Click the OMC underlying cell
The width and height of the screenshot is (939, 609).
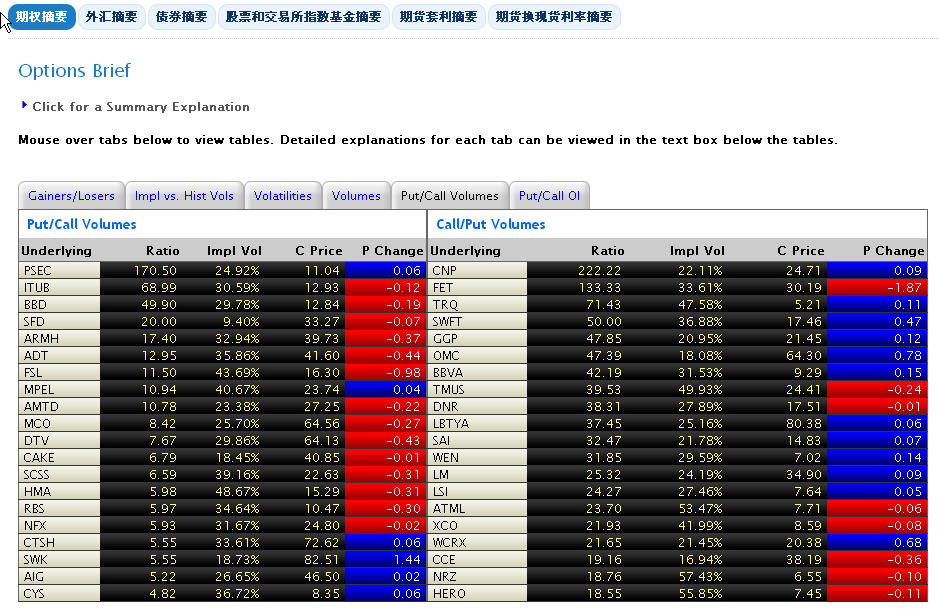click(x=477, y=356)
